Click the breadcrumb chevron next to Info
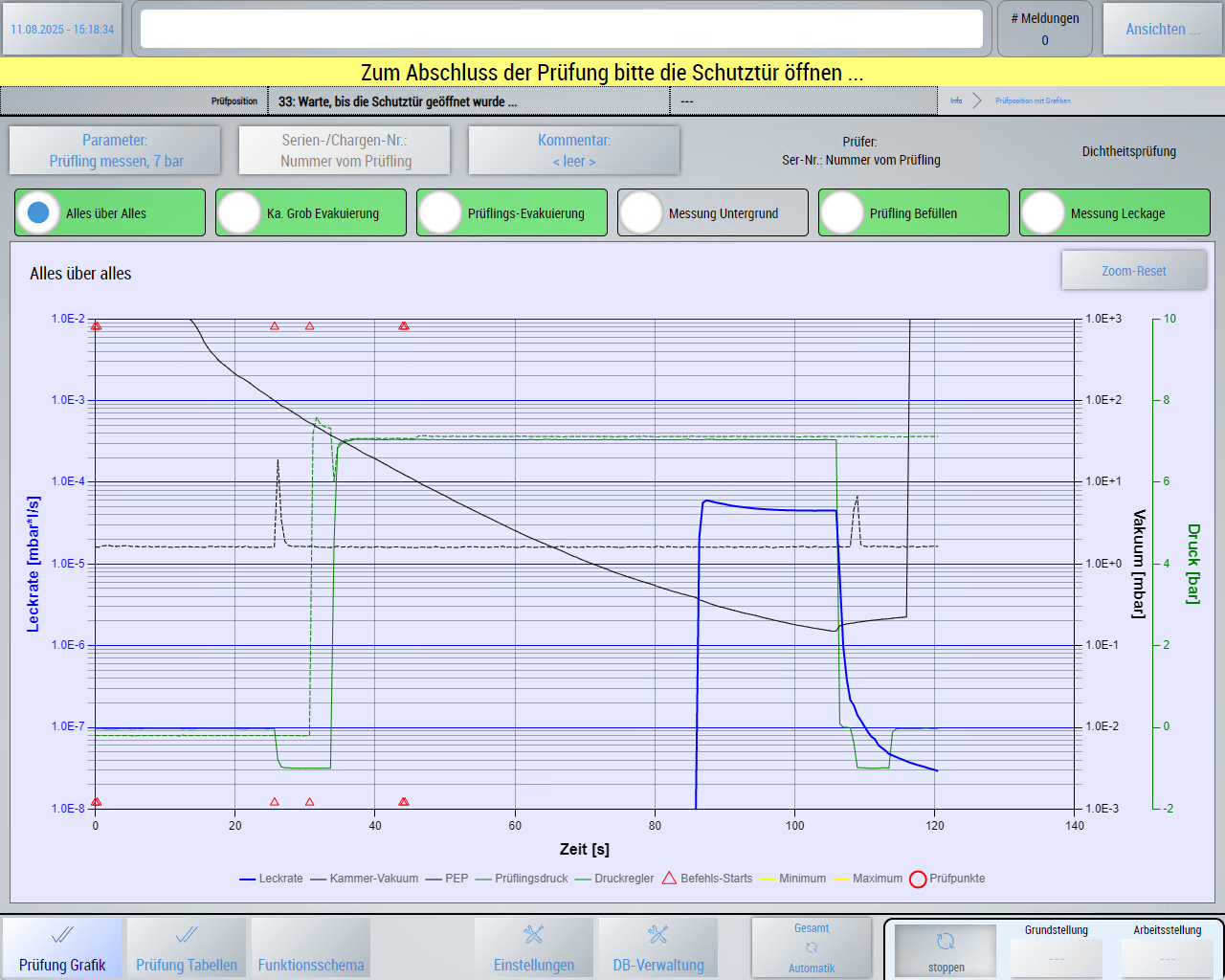This screenshot has width=1225, height=980. (x=977, y=100)
